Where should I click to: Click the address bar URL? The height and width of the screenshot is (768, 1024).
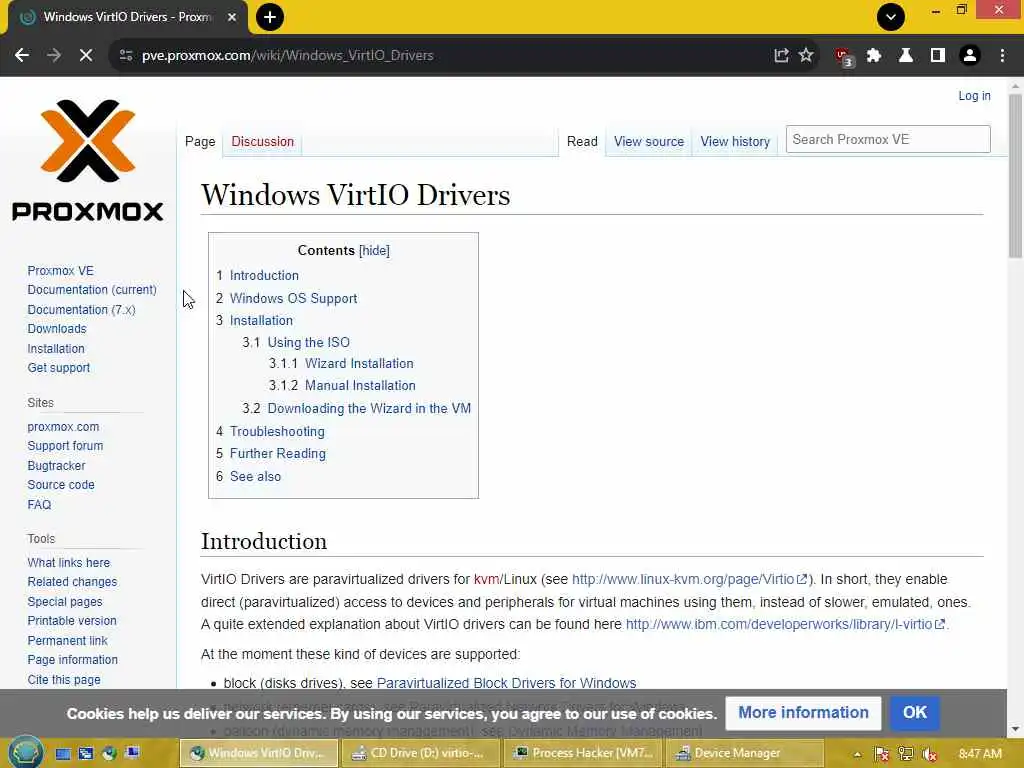[287, 56]
